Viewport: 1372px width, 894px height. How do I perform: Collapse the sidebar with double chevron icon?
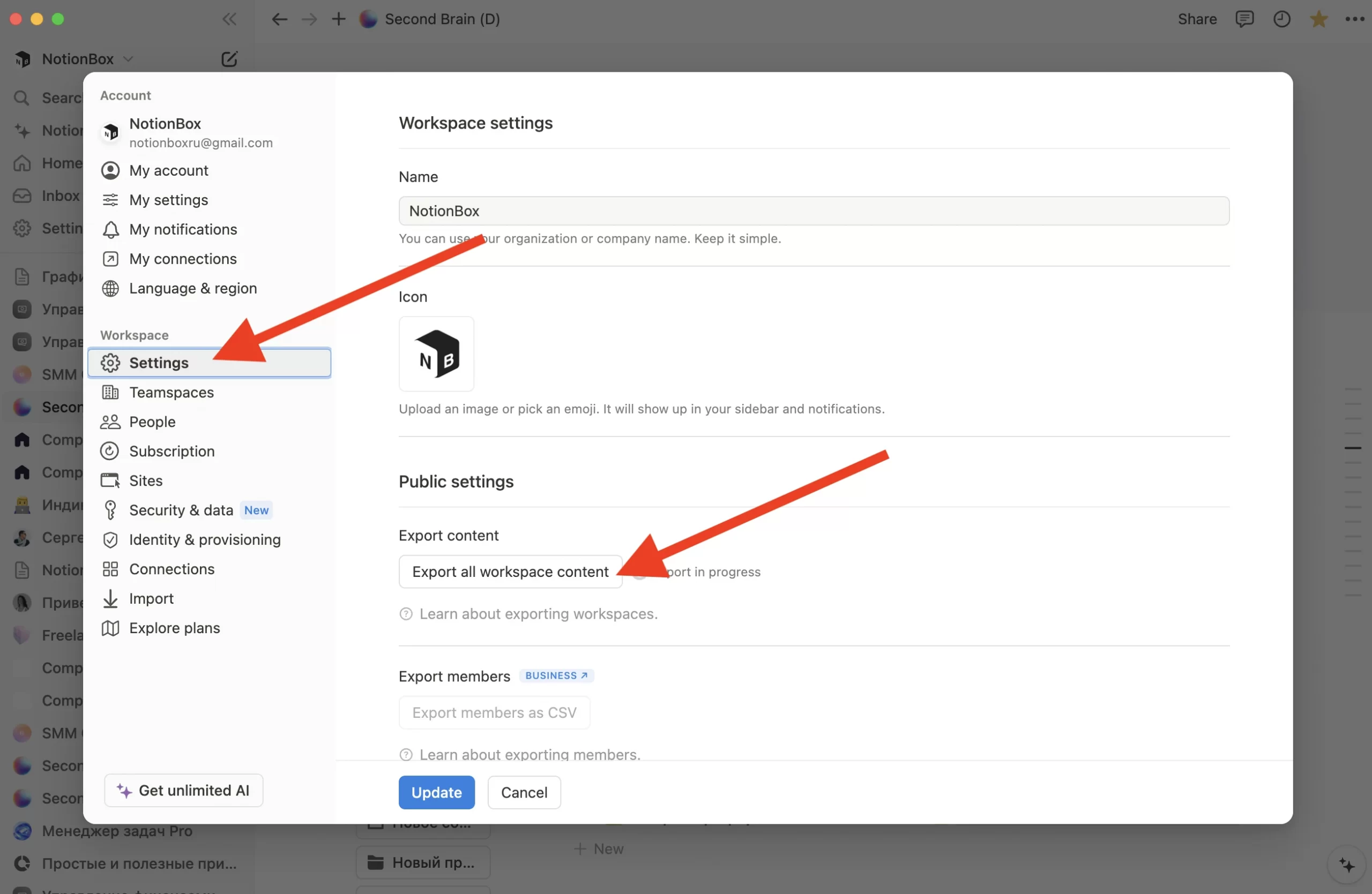(229, 19)
